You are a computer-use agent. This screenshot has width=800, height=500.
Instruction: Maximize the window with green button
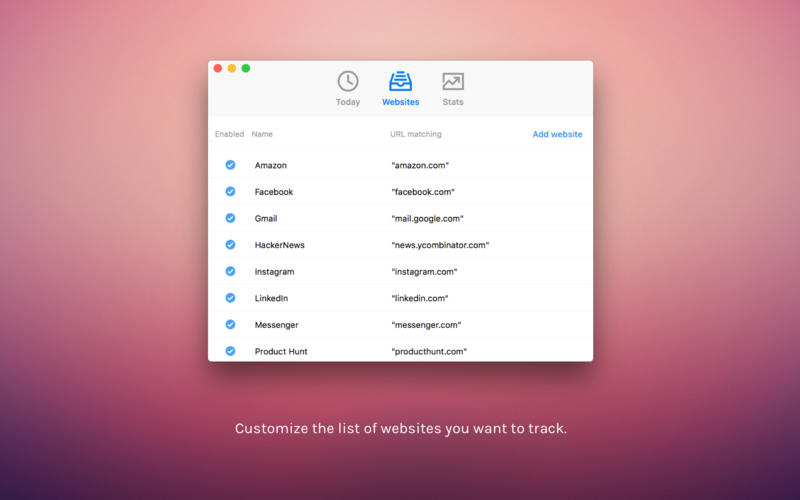pyautogui.click(x=246, y=68)
